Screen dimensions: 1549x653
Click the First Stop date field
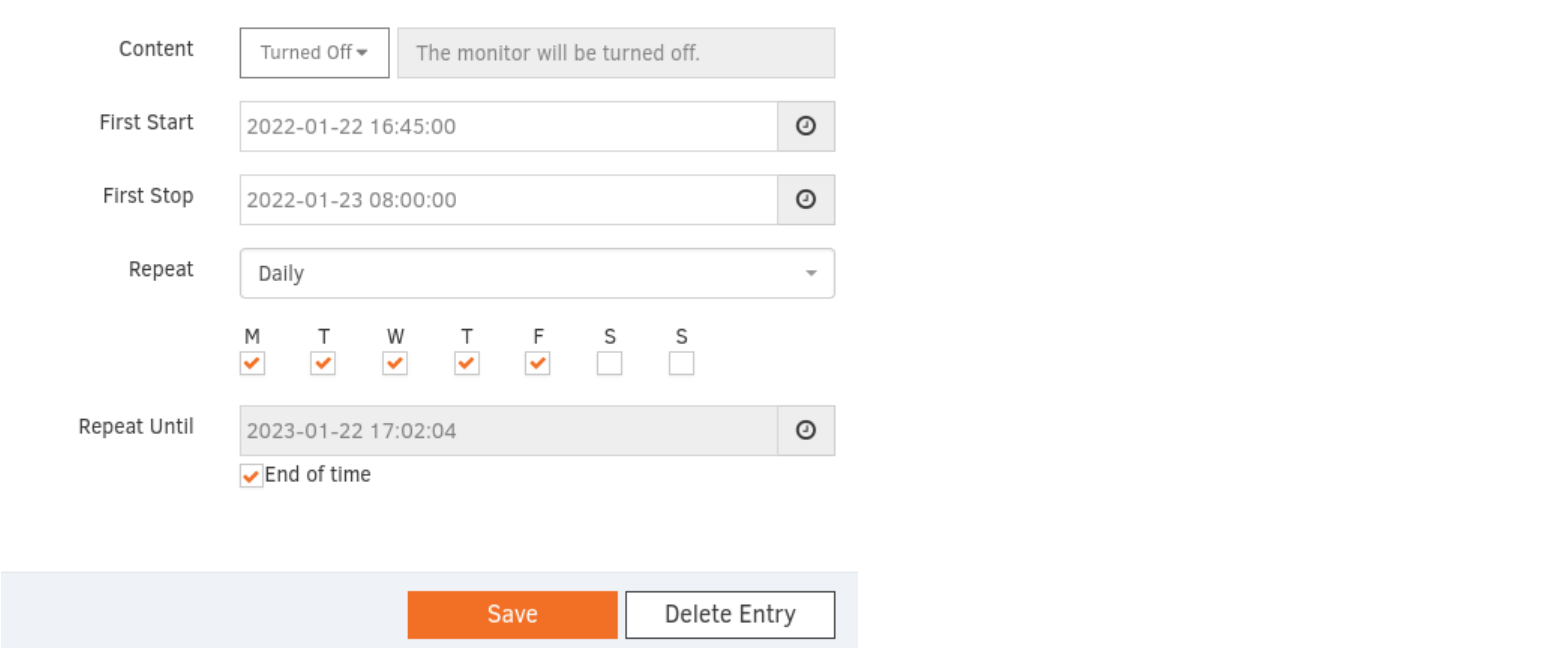[x=500, y=199]
